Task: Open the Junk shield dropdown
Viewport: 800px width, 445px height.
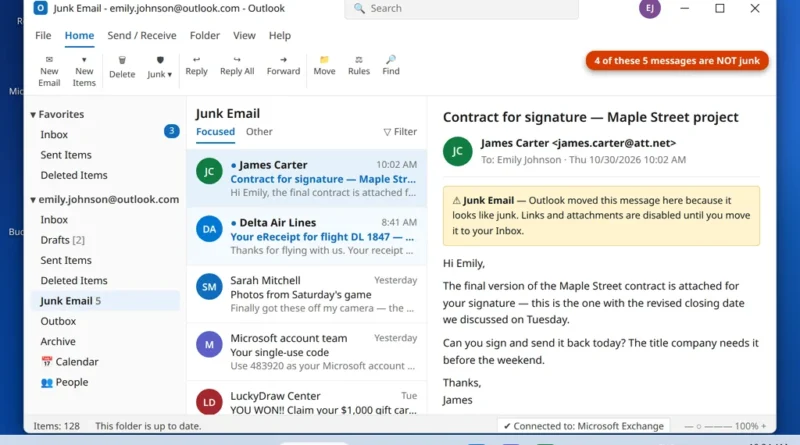Action: [160, 67]
